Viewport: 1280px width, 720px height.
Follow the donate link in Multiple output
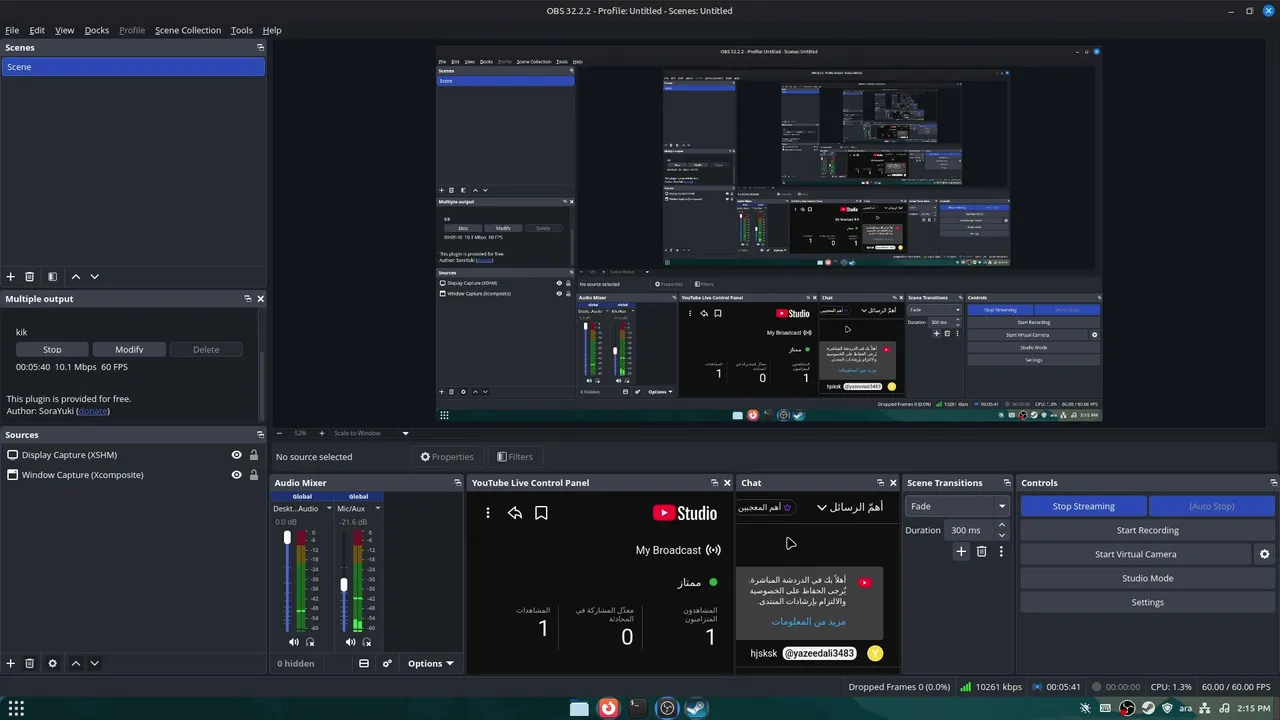93,411
